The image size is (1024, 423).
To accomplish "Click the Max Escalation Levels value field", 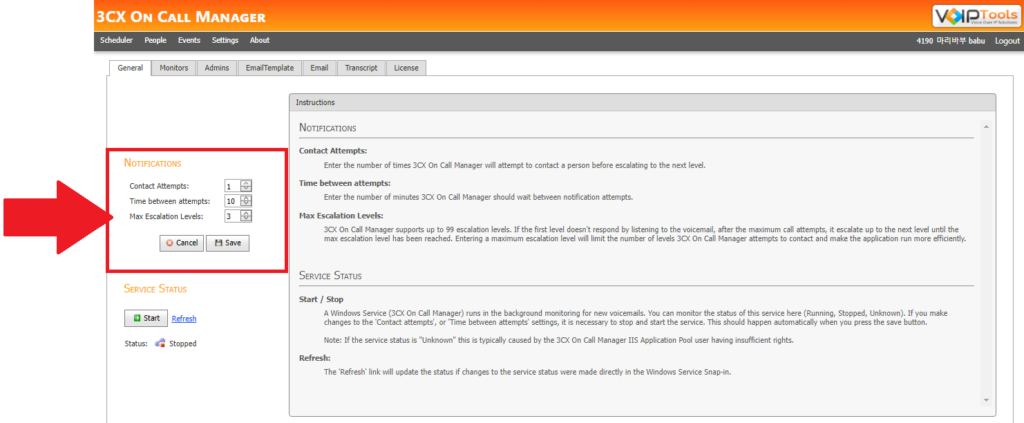I will pos(232,216).
